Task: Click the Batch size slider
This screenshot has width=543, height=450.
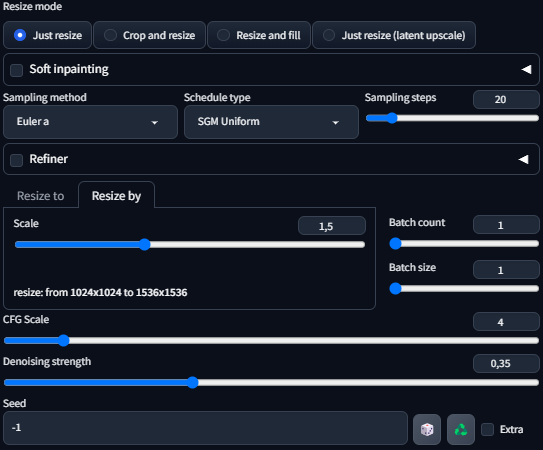Action: [464, 289]
